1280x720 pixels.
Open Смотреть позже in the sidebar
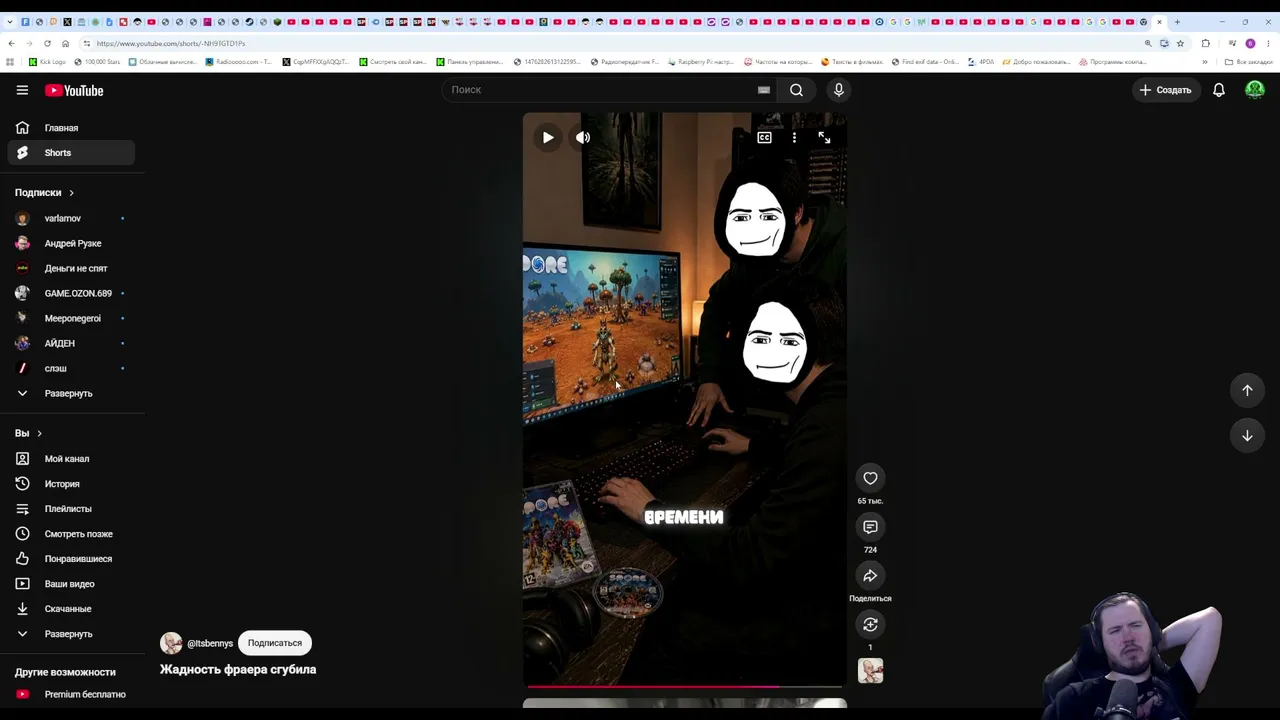point(70,534)
